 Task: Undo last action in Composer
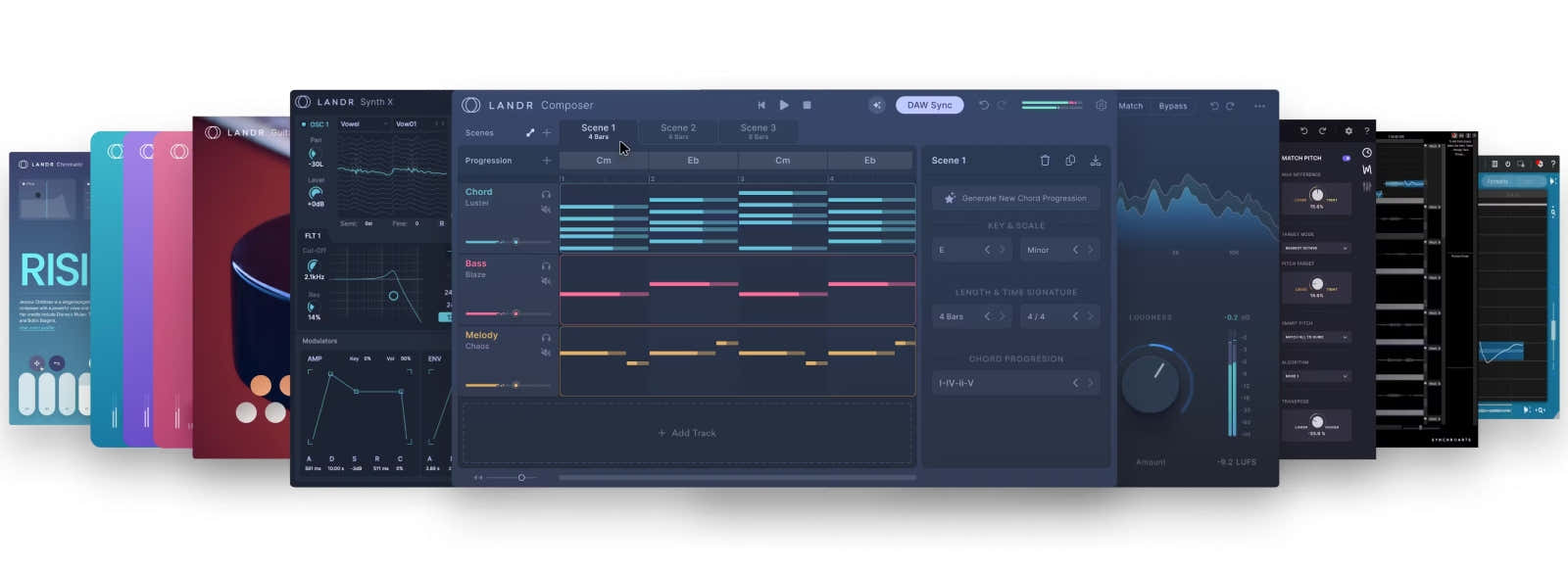(x=984, y=105)
